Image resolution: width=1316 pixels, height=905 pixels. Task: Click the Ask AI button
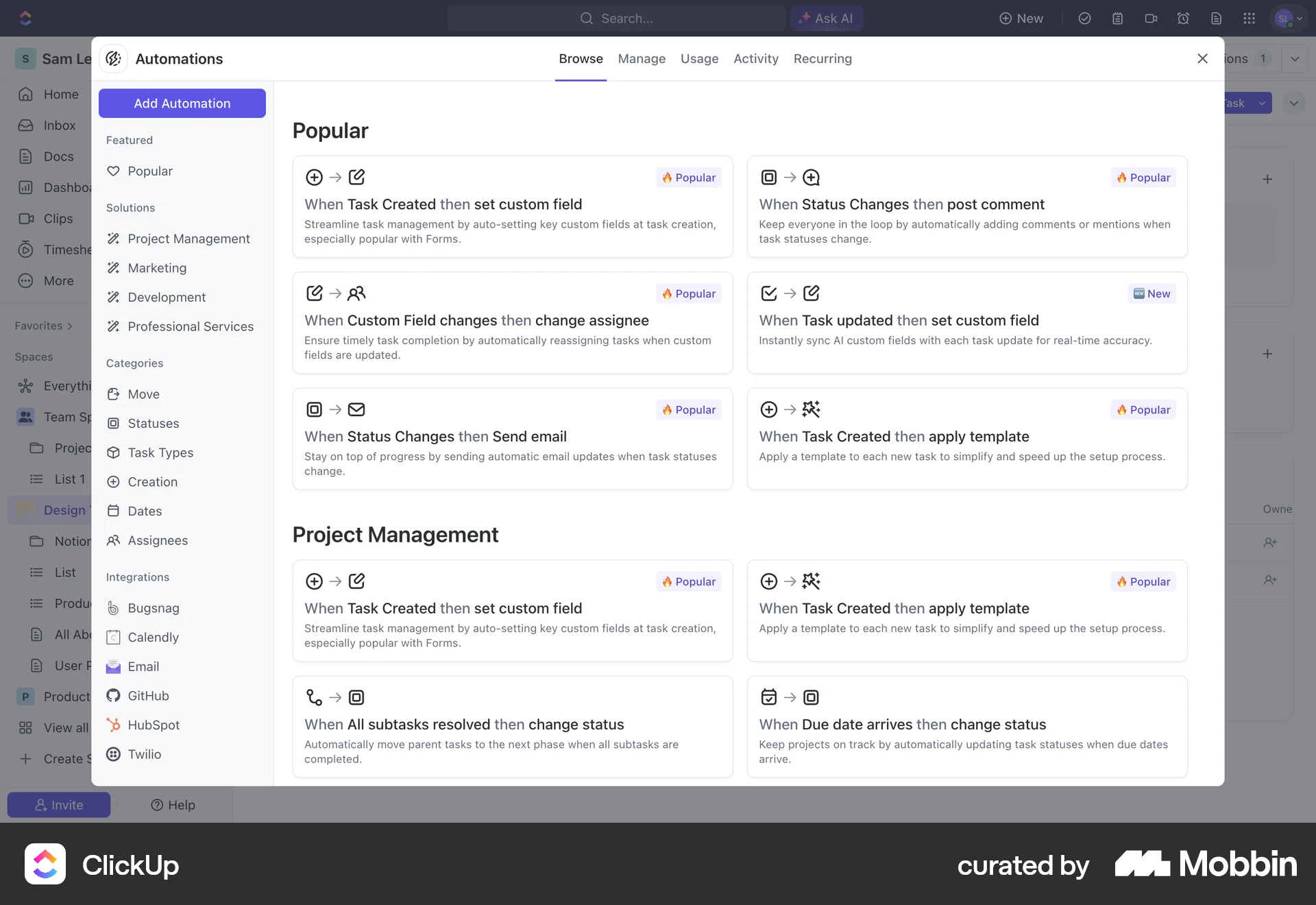tap(826, 19)
